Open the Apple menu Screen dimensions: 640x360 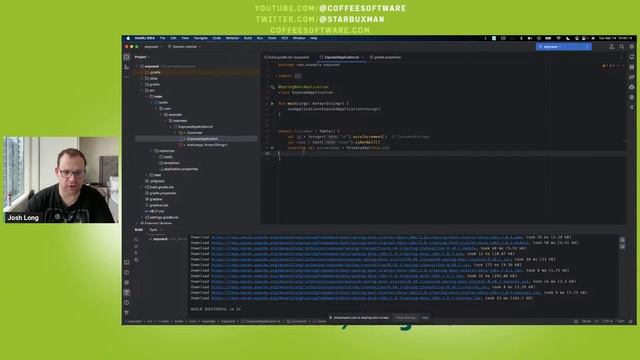click(128, 38)
